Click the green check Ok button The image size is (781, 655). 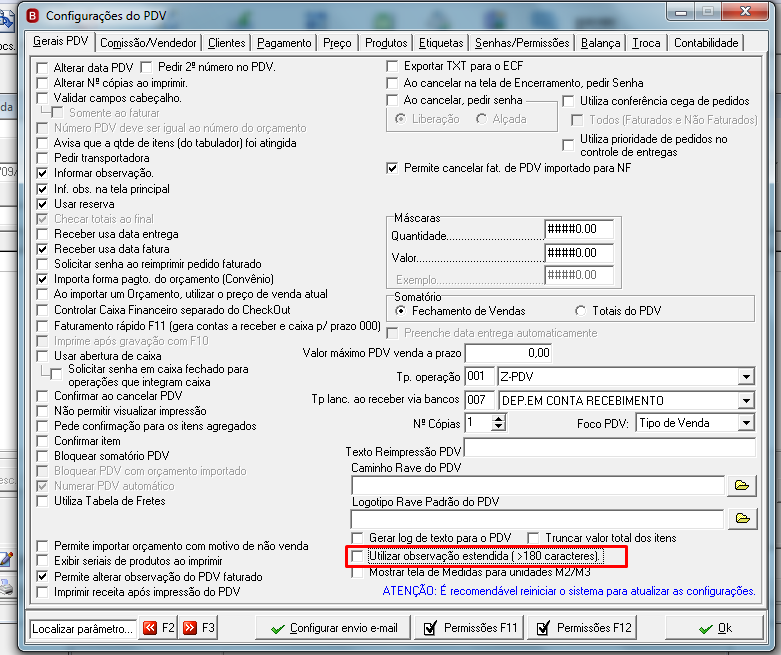[x=714, y=629]
